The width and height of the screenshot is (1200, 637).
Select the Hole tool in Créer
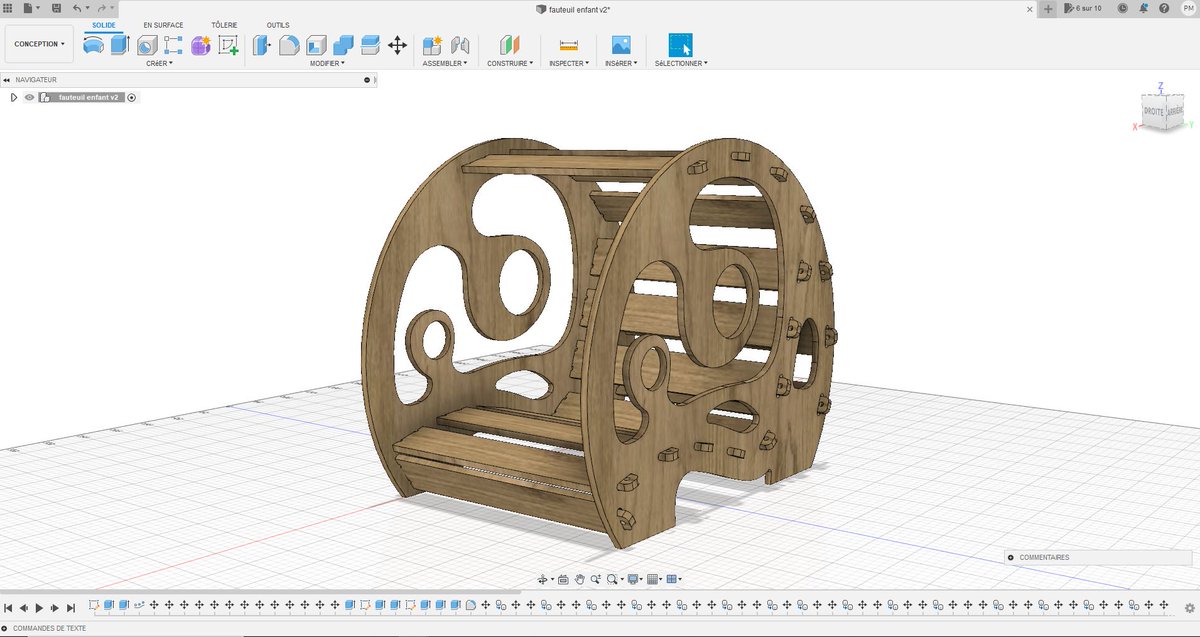click(147, 45)
